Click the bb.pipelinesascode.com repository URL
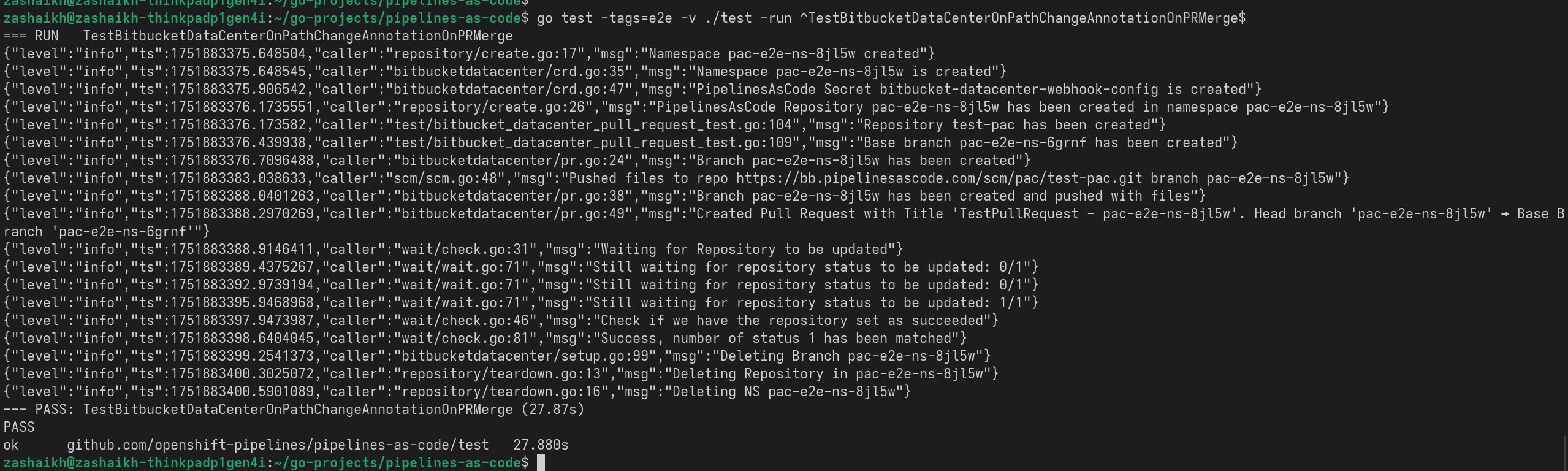 [939, 178]
